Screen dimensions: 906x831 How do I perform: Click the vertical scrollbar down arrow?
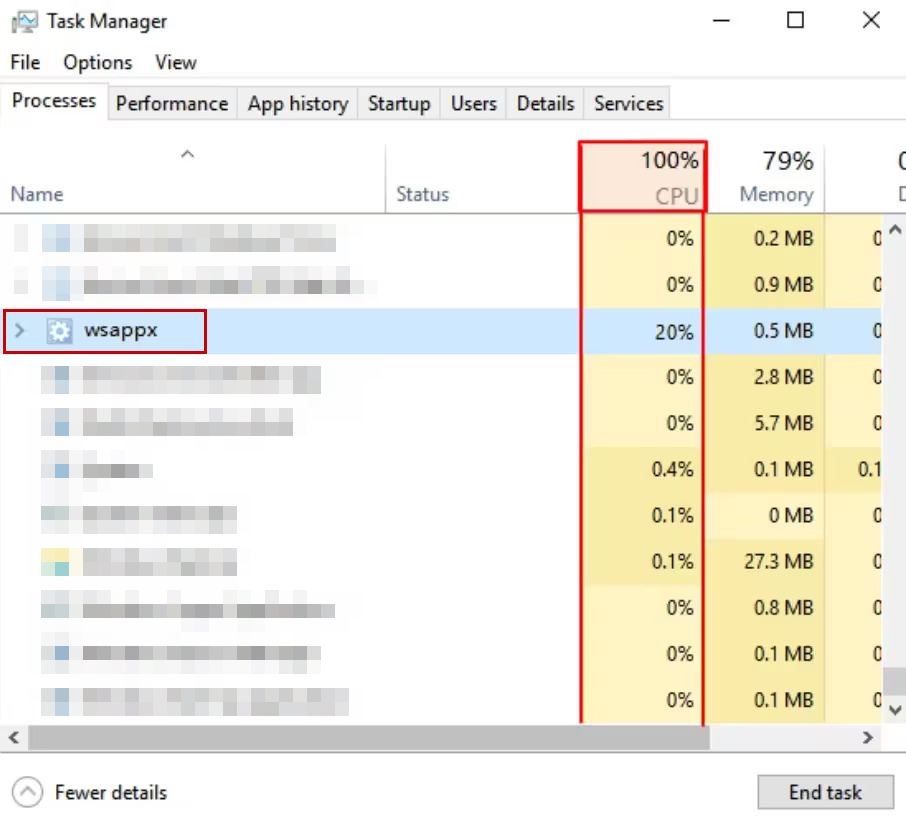895,708
